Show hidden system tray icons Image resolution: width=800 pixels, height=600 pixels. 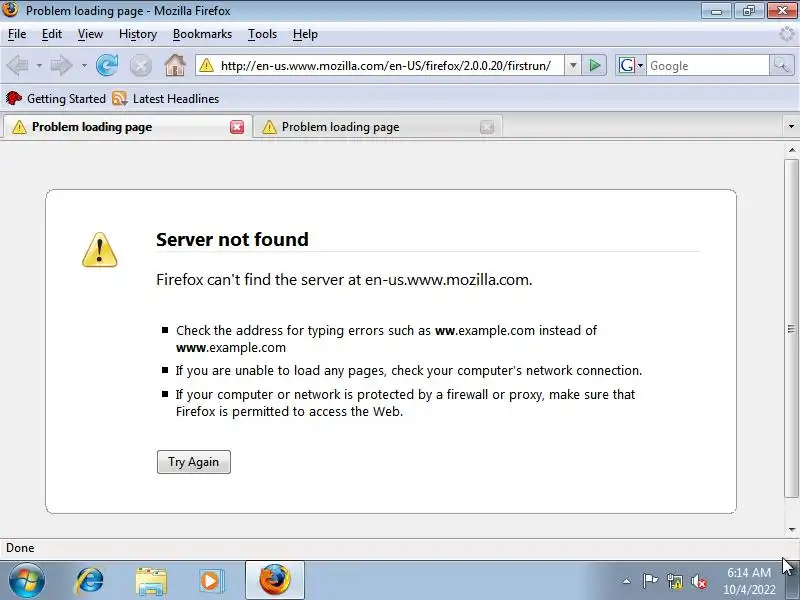point(626,581)
